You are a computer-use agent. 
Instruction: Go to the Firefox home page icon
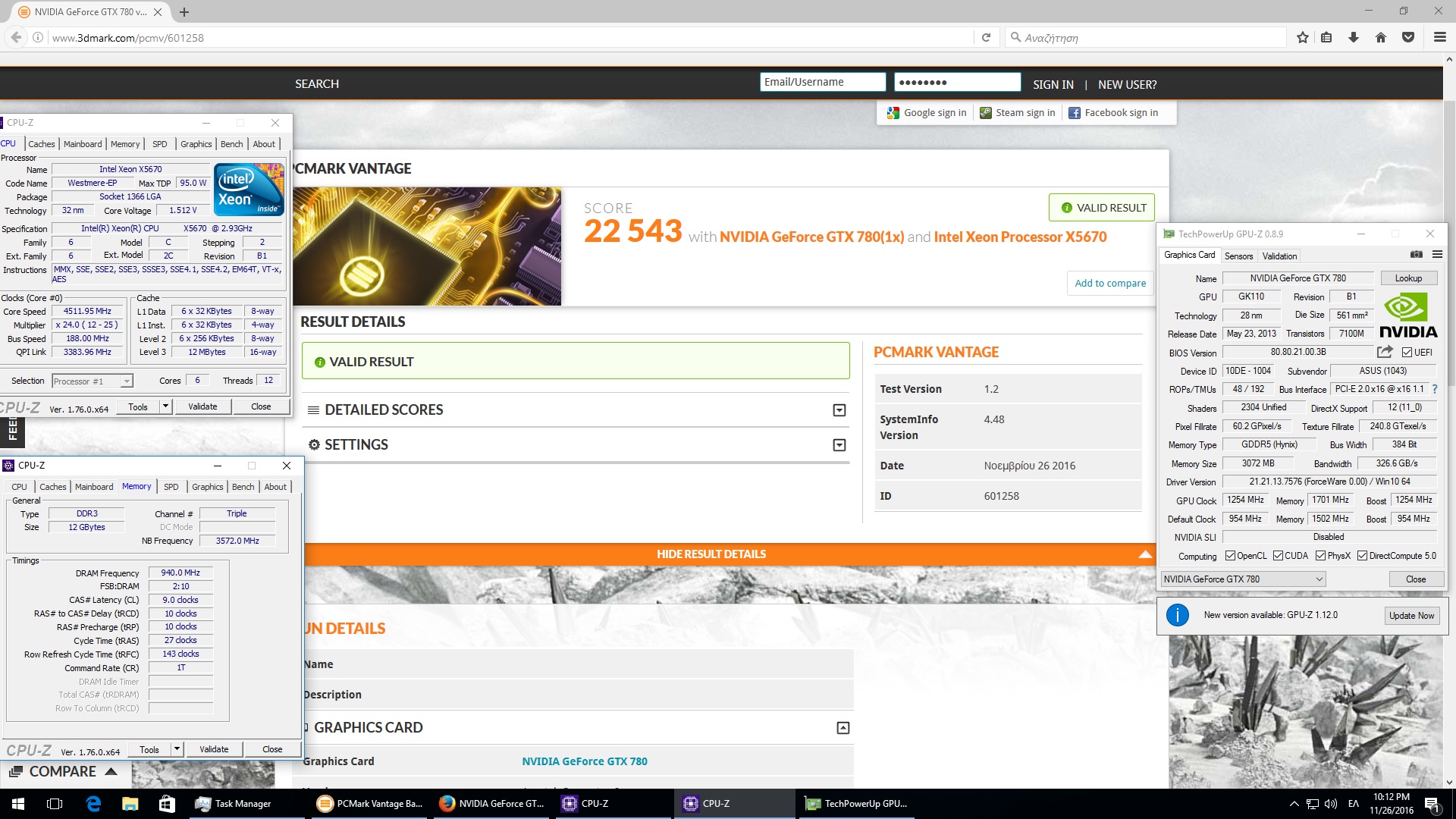pos(1381,37)
